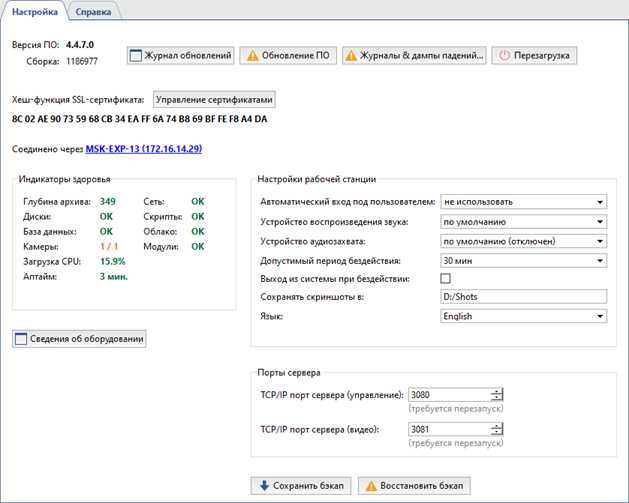Toggle Выход из системы при бездействии checkbox
Image resolution: width=629 pixels, height=503 pixels.
coord(446,278)
